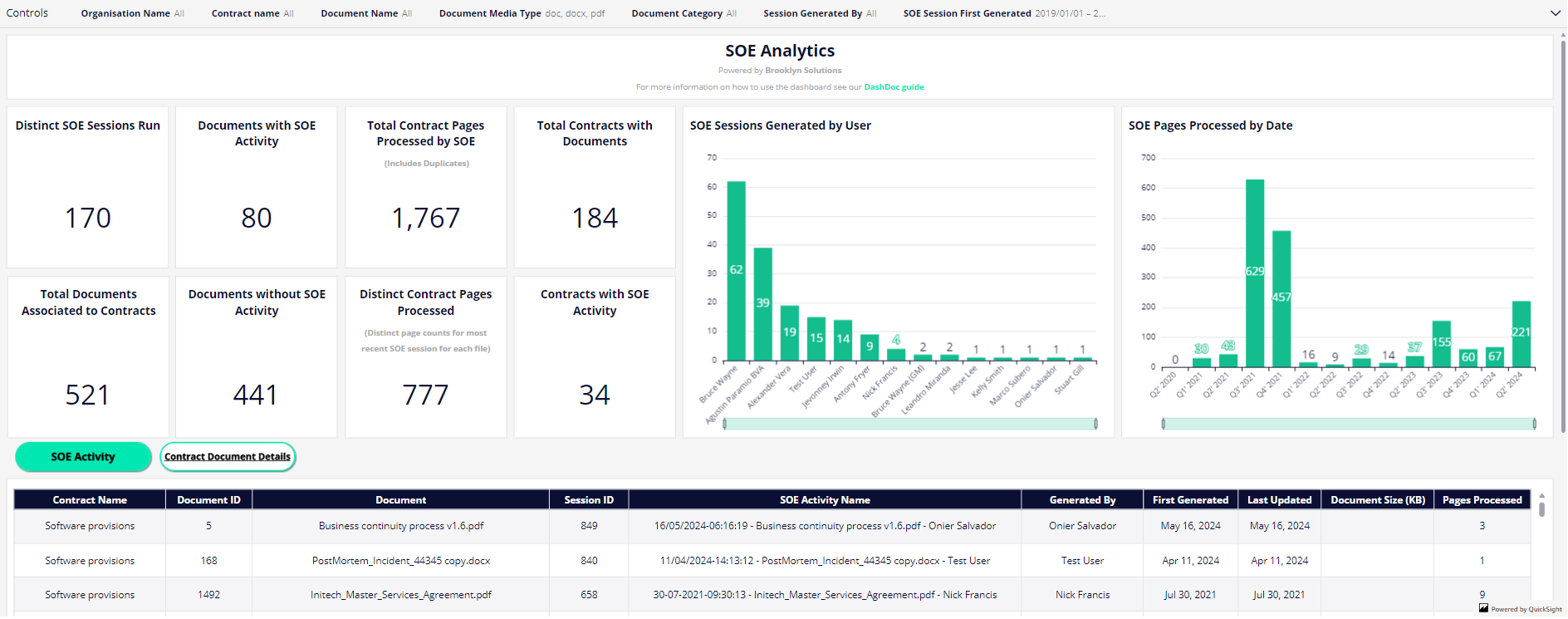Open SOE Session First Generated date filter
This screenshot has width=1568, height=619.
point(1003,13)
